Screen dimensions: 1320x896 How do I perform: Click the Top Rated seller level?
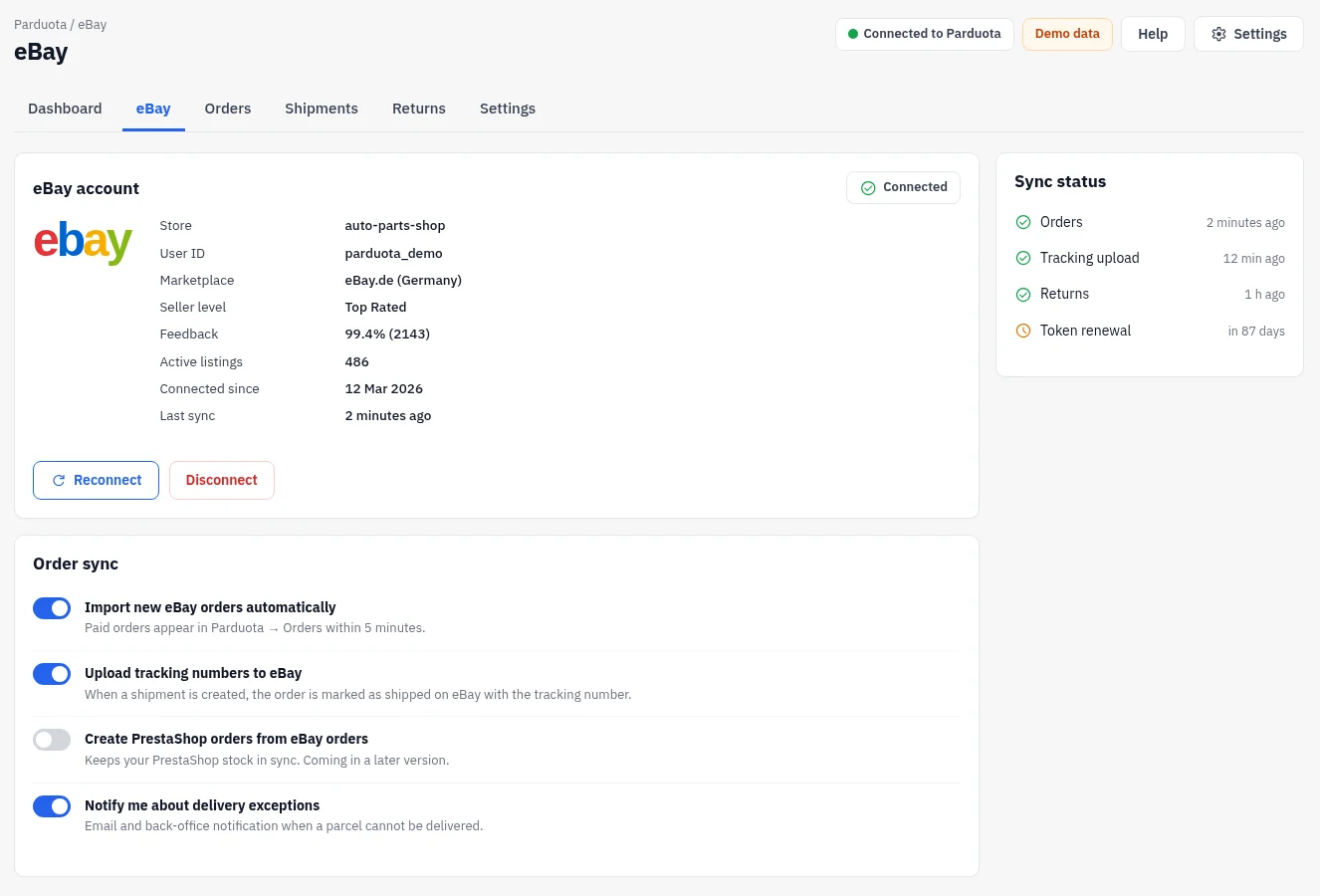pos(375,308)
